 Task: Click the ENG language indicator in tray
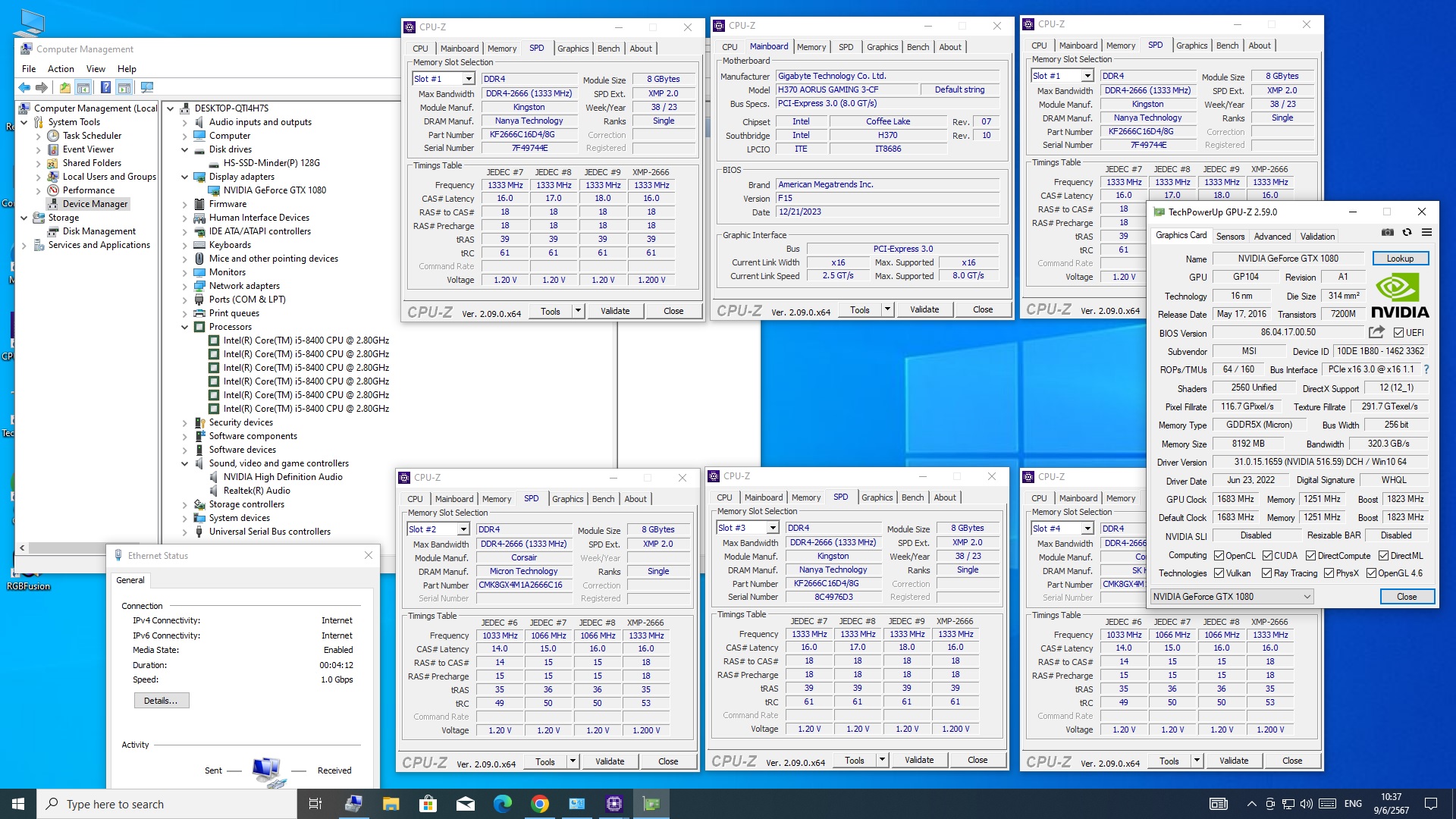pyautogui.click(x=1353, y=804)
